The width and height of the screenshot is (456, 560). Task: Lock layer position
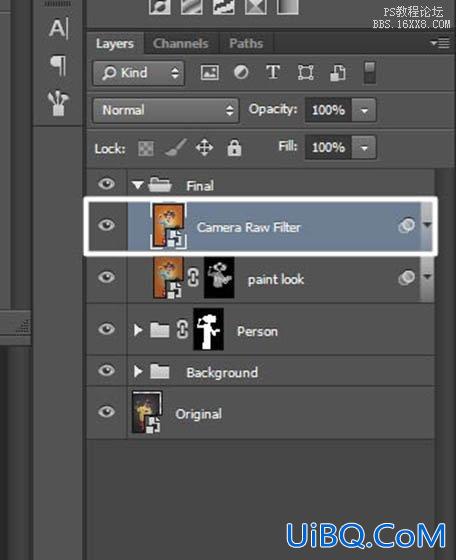[x=204, y=148]
